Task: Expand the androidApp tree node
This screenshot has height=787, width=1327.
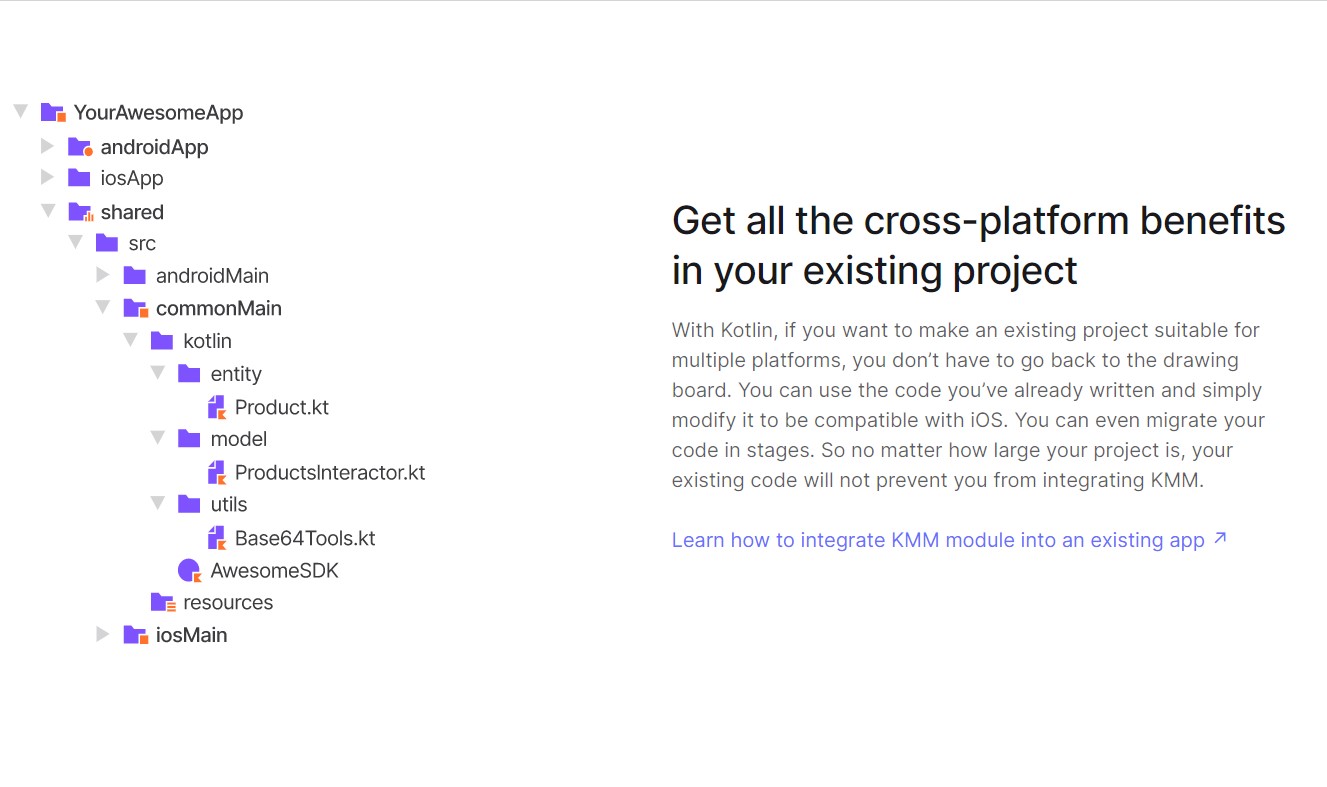Action: point(47,146)
